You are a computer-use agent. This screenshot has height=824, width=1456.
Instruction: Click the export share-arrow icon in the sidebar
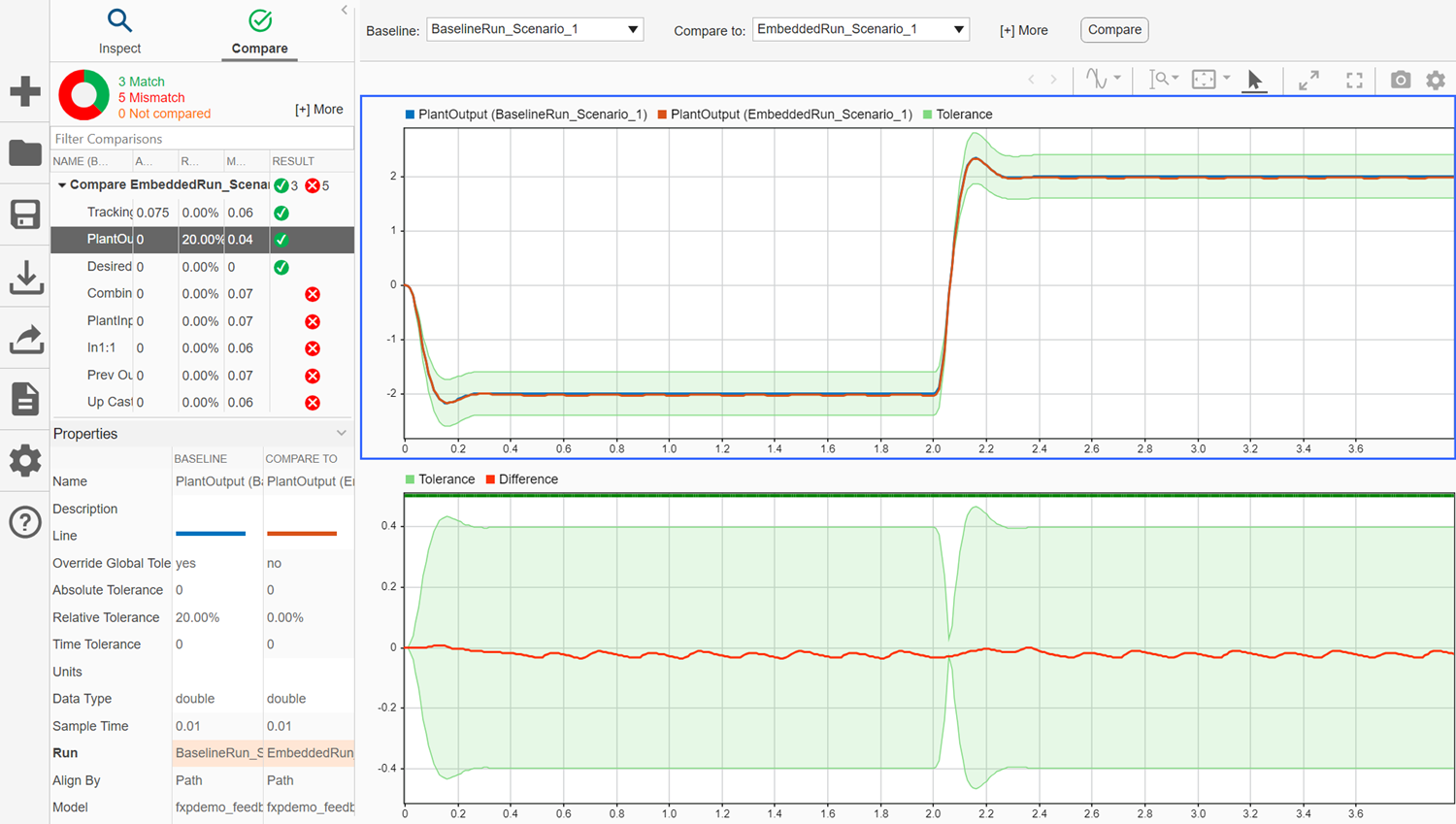[25, 339]
